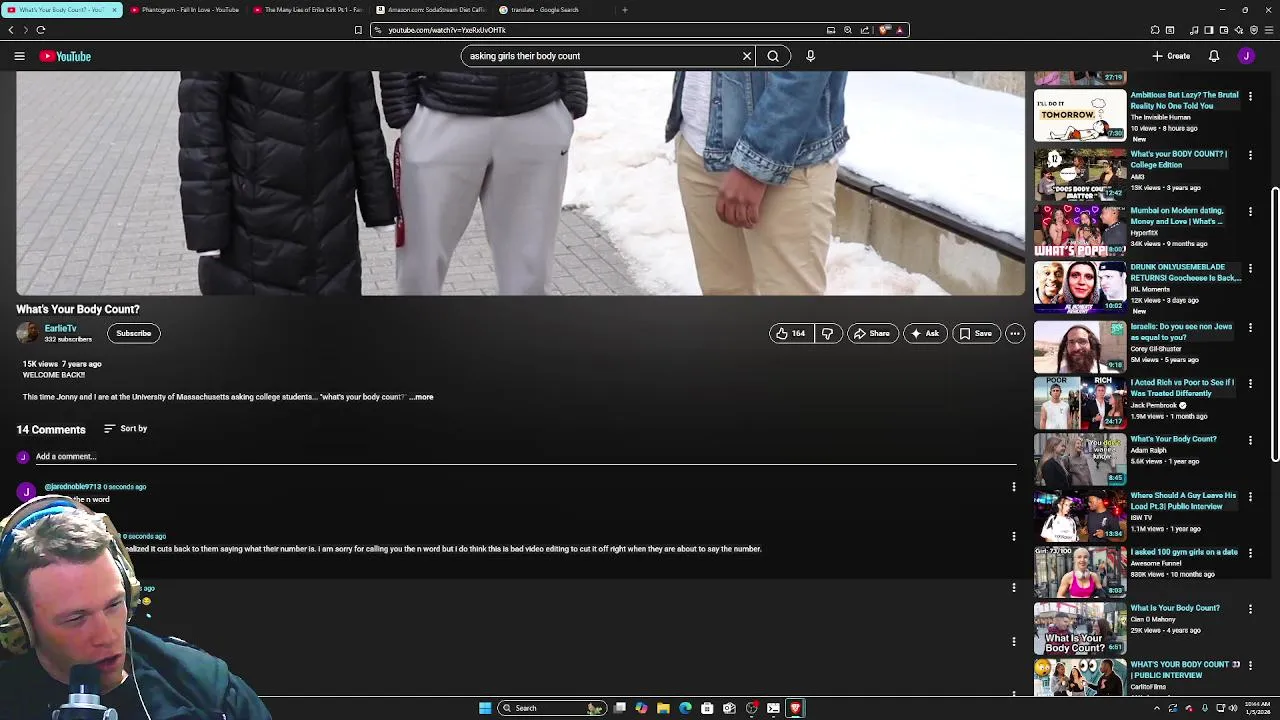Open @jaredmoble9713 commenter profile

(x=73, y=487)
